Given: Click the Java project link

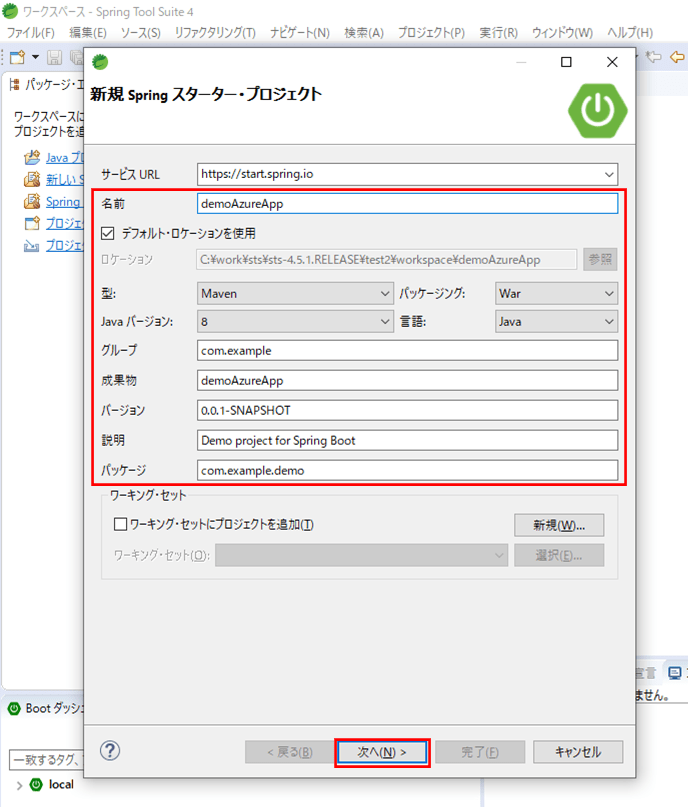Looking at the screenshot, I should [64, 157].
